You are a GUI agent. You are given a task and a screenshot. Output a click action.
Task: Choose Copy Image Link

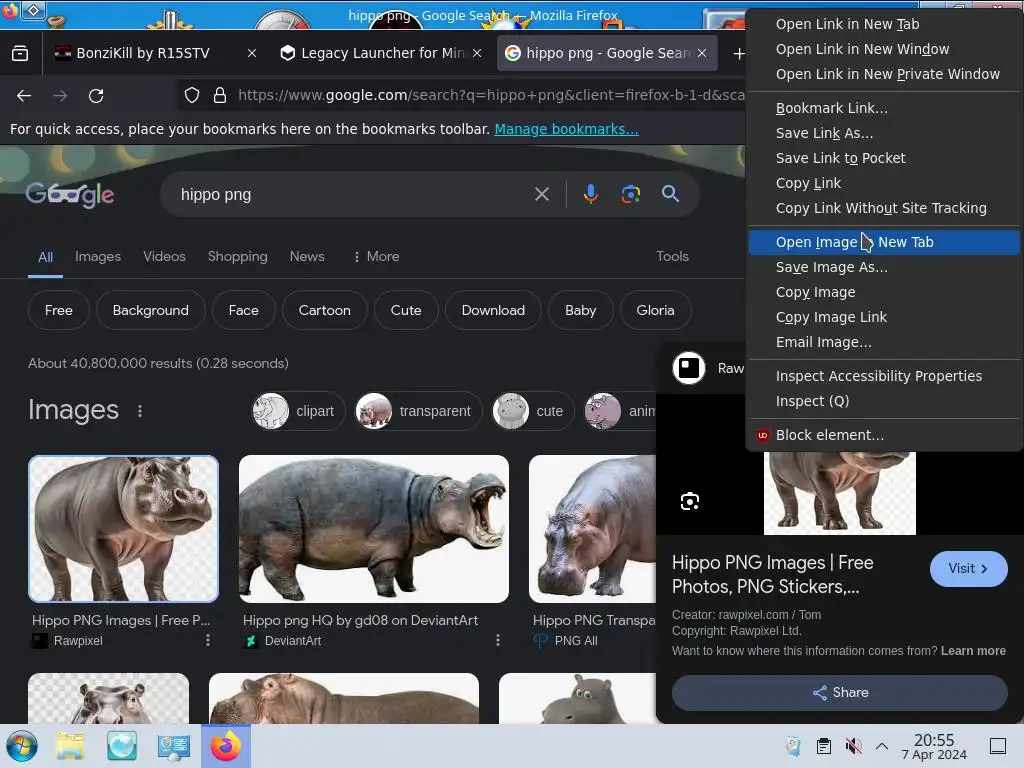tap(884, 317)
